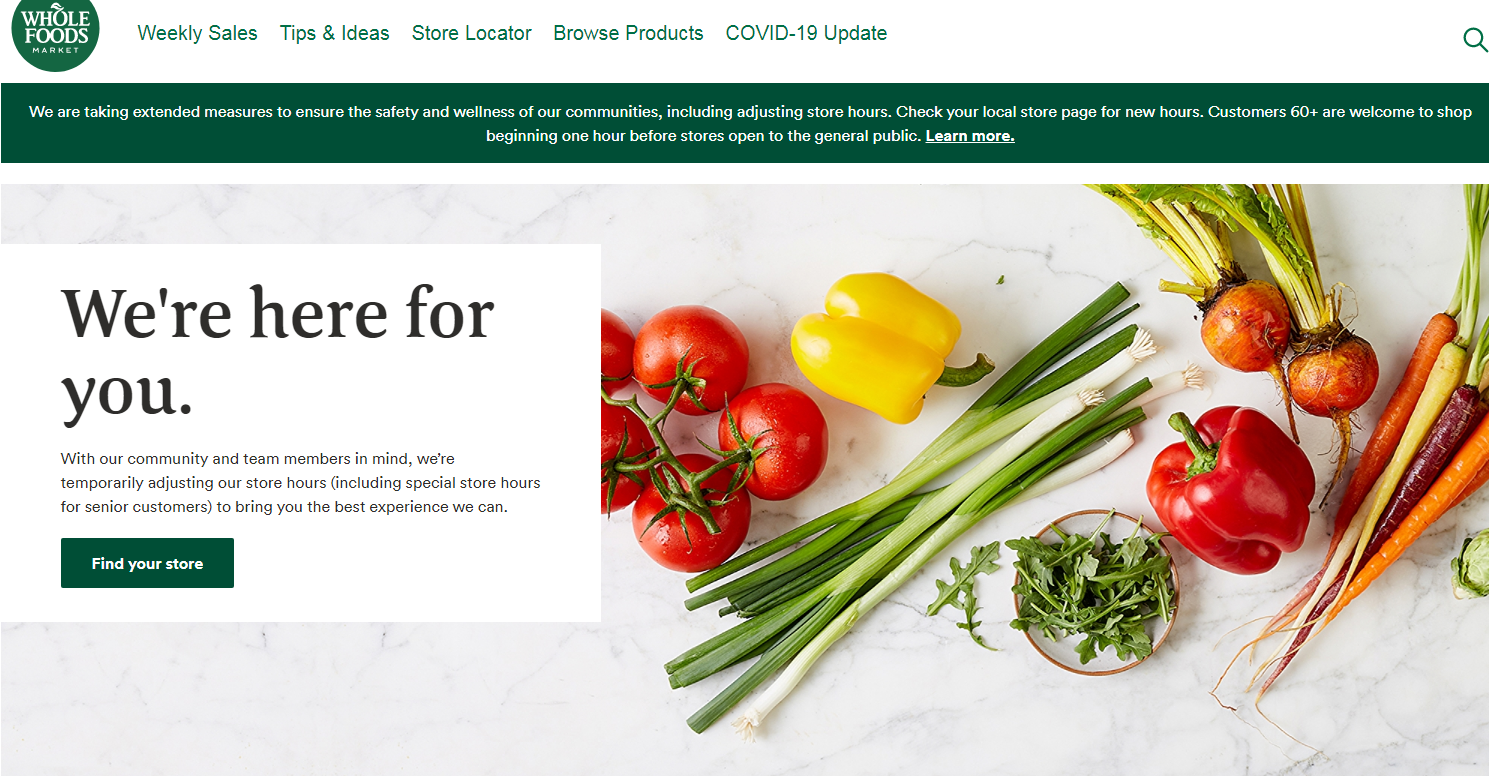Image resolution: width=1489 pixels, height=776 pixels.
Task: Click the Find your store button
Action: (x=147, y=563)
